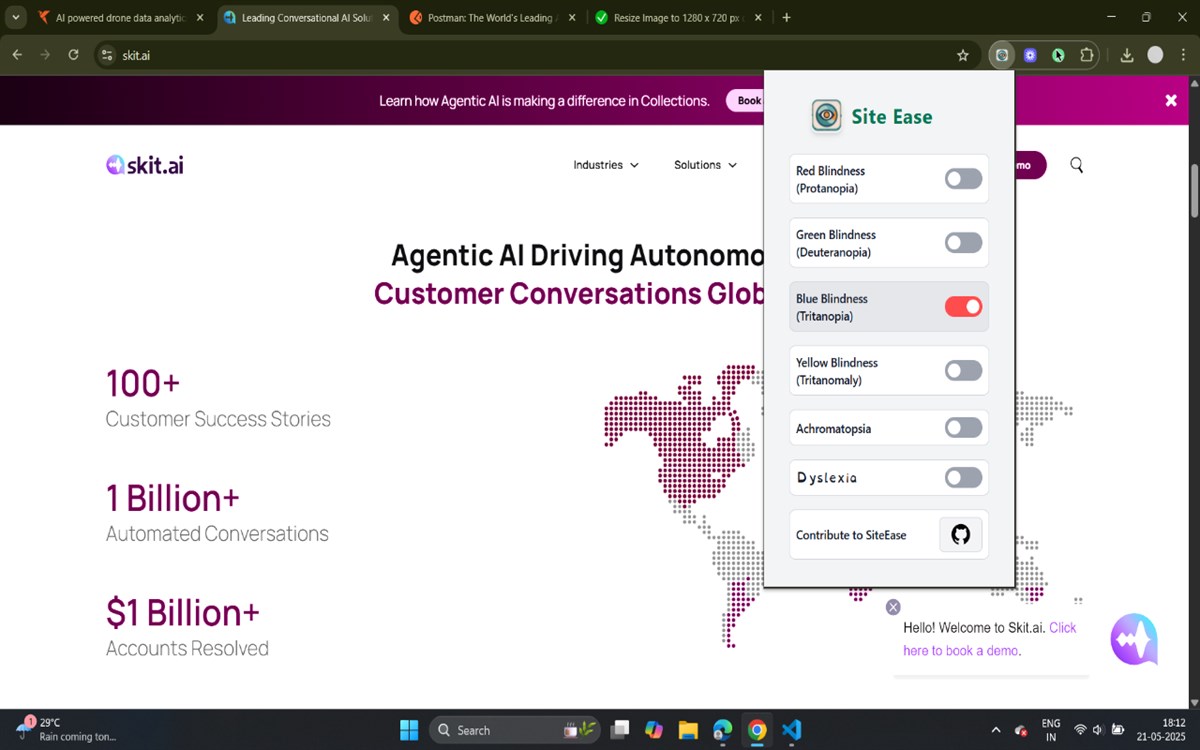
Task: Click the '100+' statistic text
Action: pyautogui.click(x=143, y=384)
